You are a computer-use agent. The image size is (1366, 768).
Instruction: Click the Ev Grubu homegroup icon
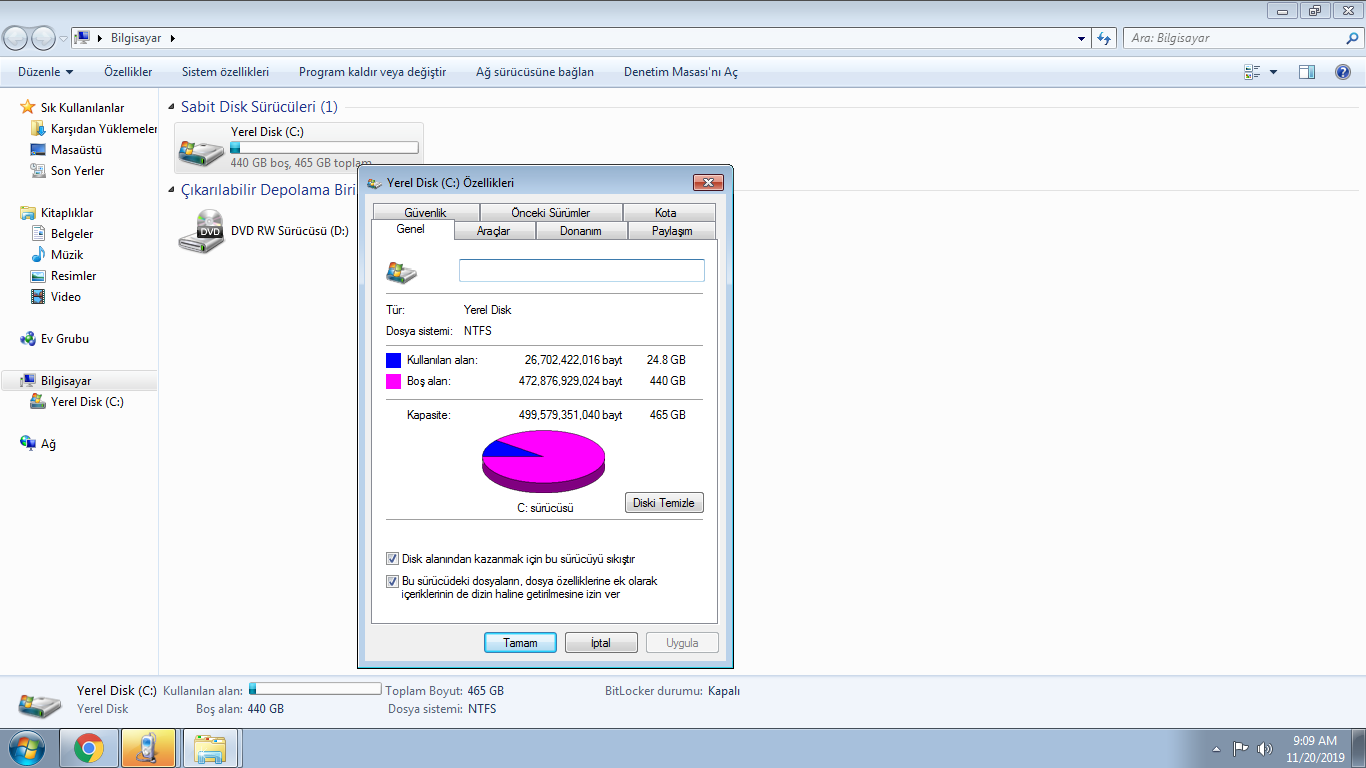point(28,339)
